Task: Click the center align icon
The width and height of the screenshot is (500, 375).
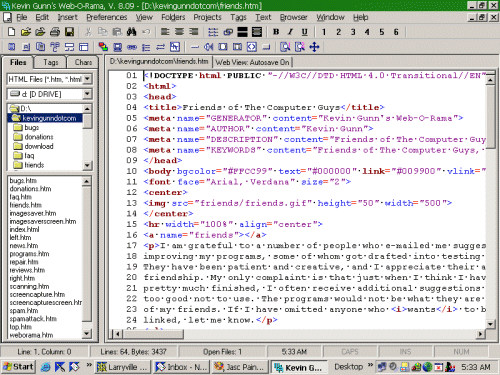Action: pos(179,32)
